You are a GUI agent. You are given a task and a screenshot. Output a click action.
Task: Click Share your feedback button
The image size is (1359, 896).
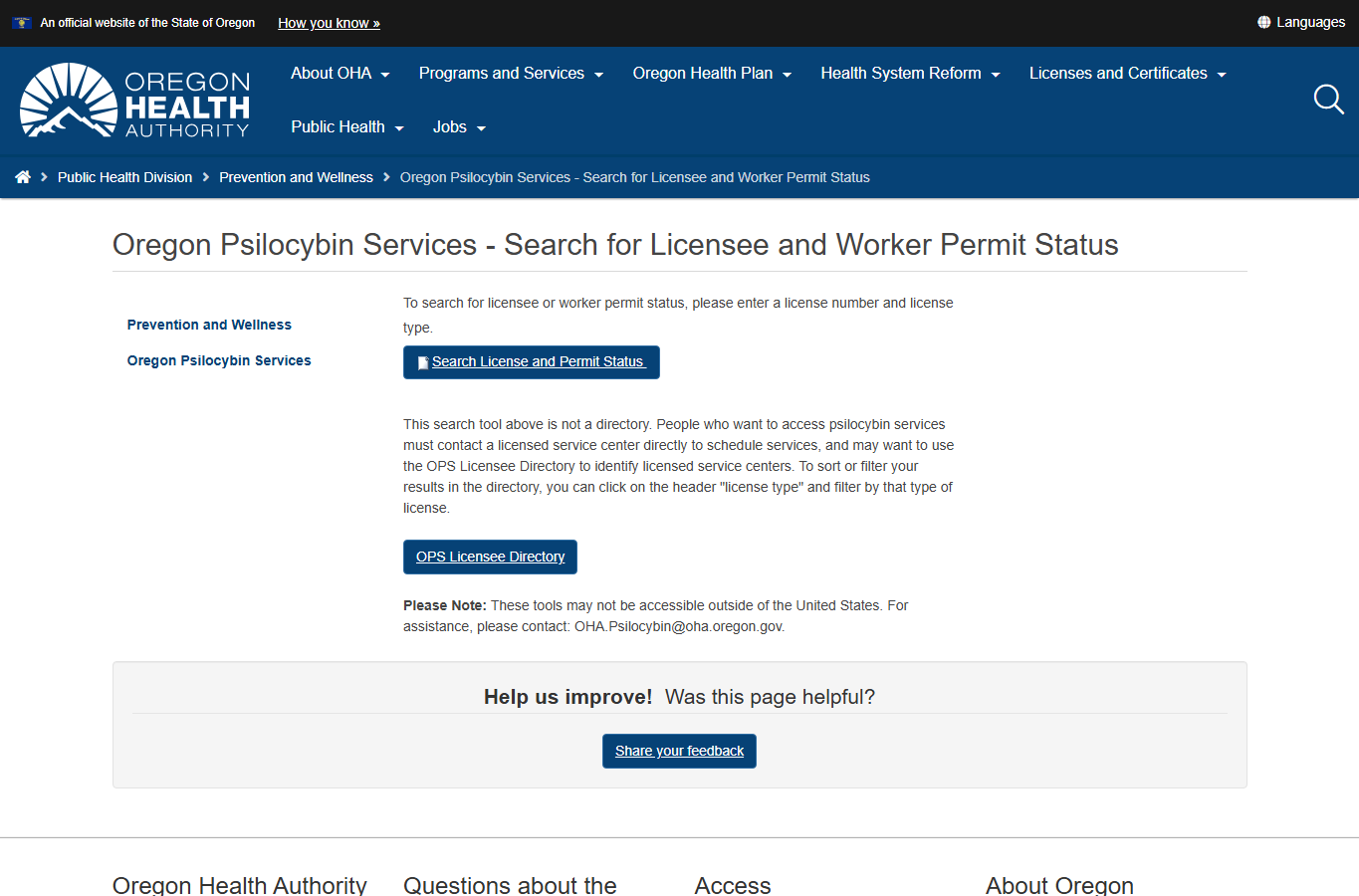[679, 752]
